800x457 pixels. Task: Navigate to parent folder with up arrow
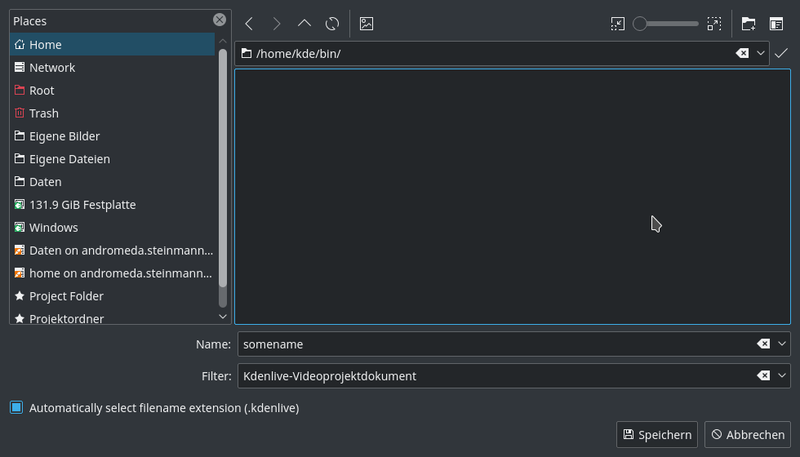click(x=304, y=23)
